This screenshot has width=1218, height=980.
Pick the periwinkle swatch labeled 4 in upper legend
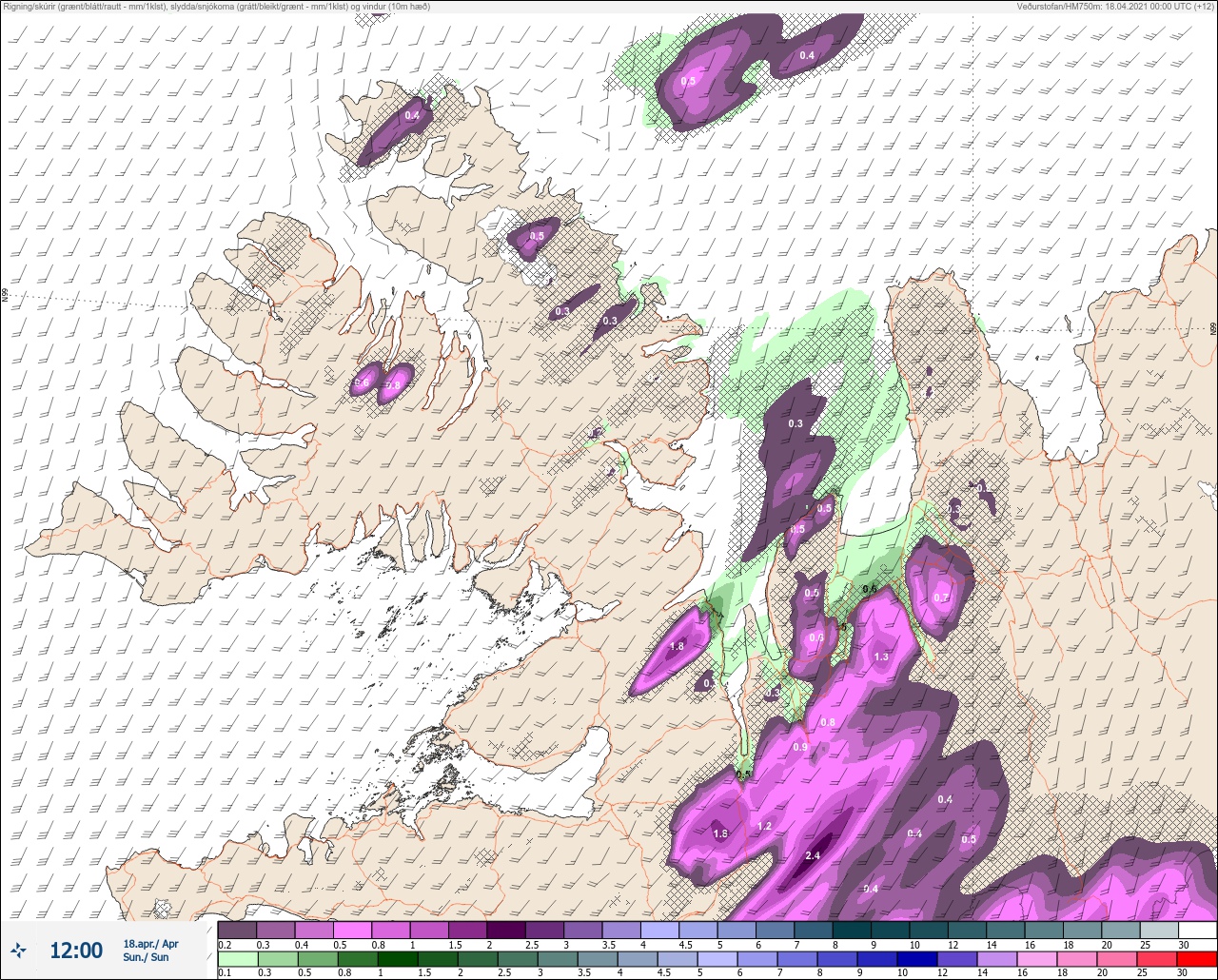tap(659, 930)
